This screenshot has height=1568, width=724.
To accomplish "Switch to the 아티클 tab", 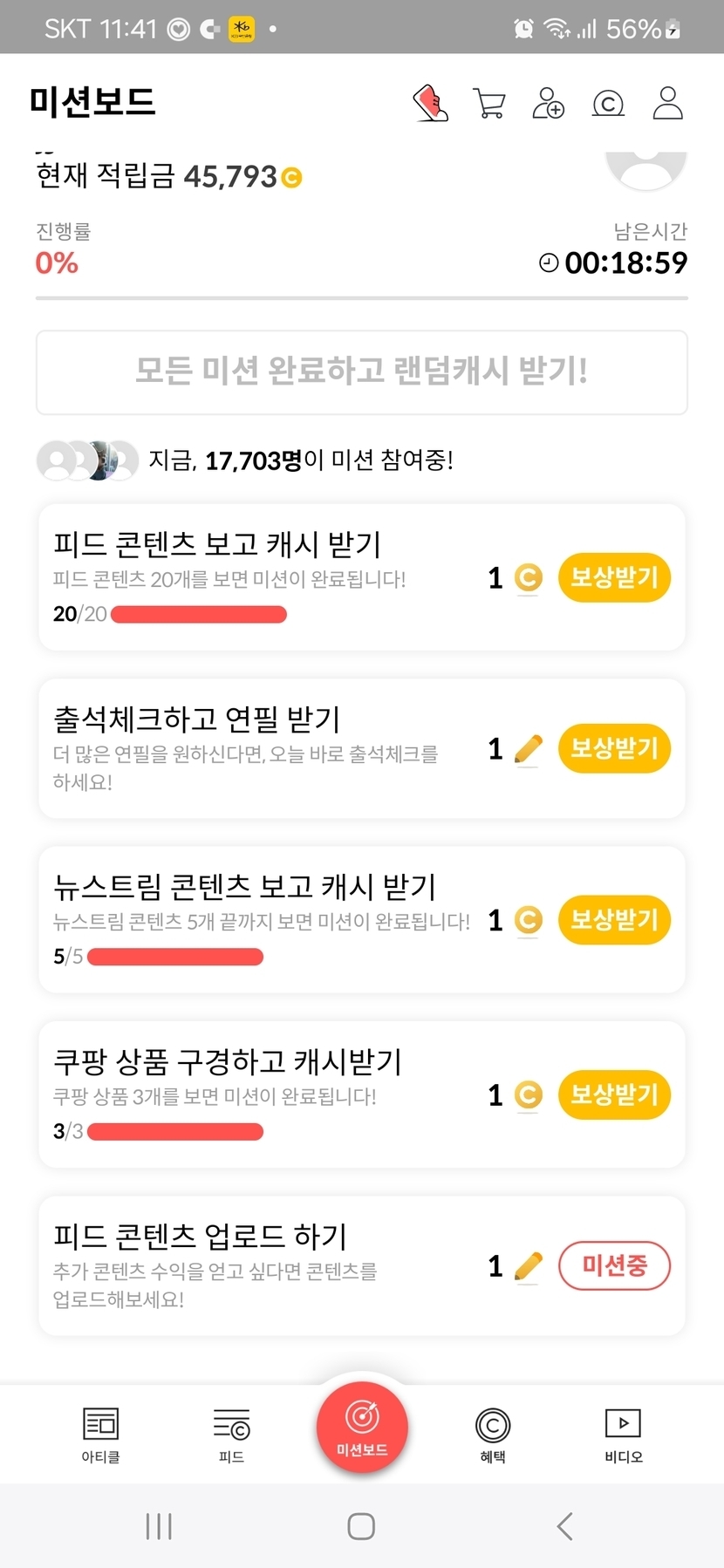I will coord(100,1435).
